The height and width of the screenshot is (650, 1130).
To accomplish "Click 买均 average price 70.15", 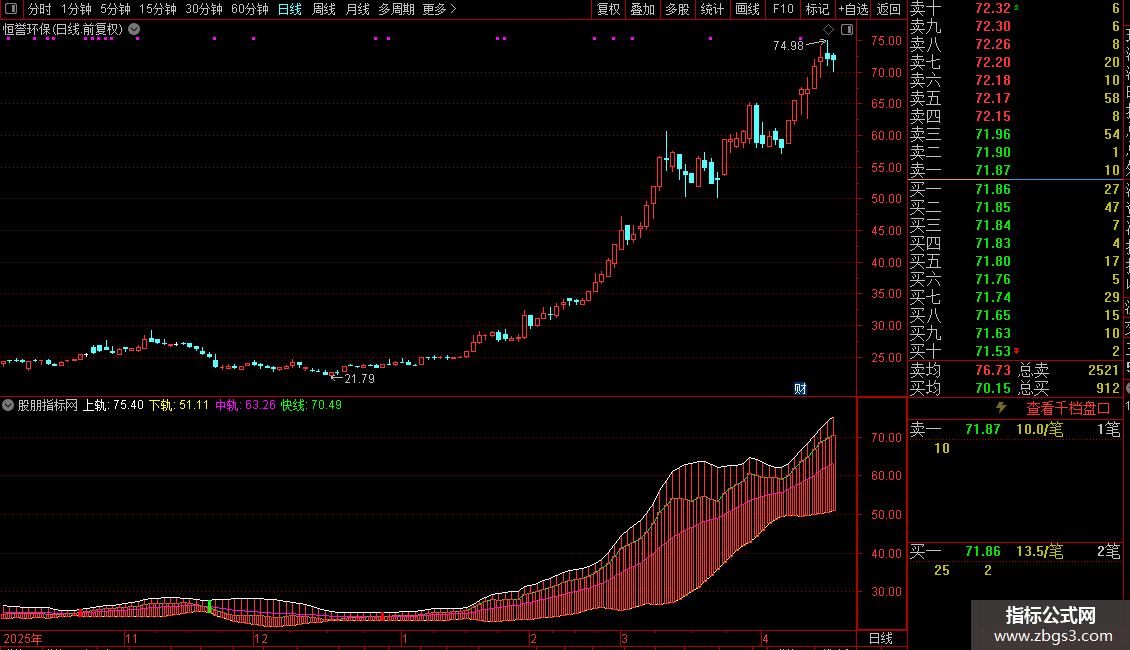I will click(993, 388).
